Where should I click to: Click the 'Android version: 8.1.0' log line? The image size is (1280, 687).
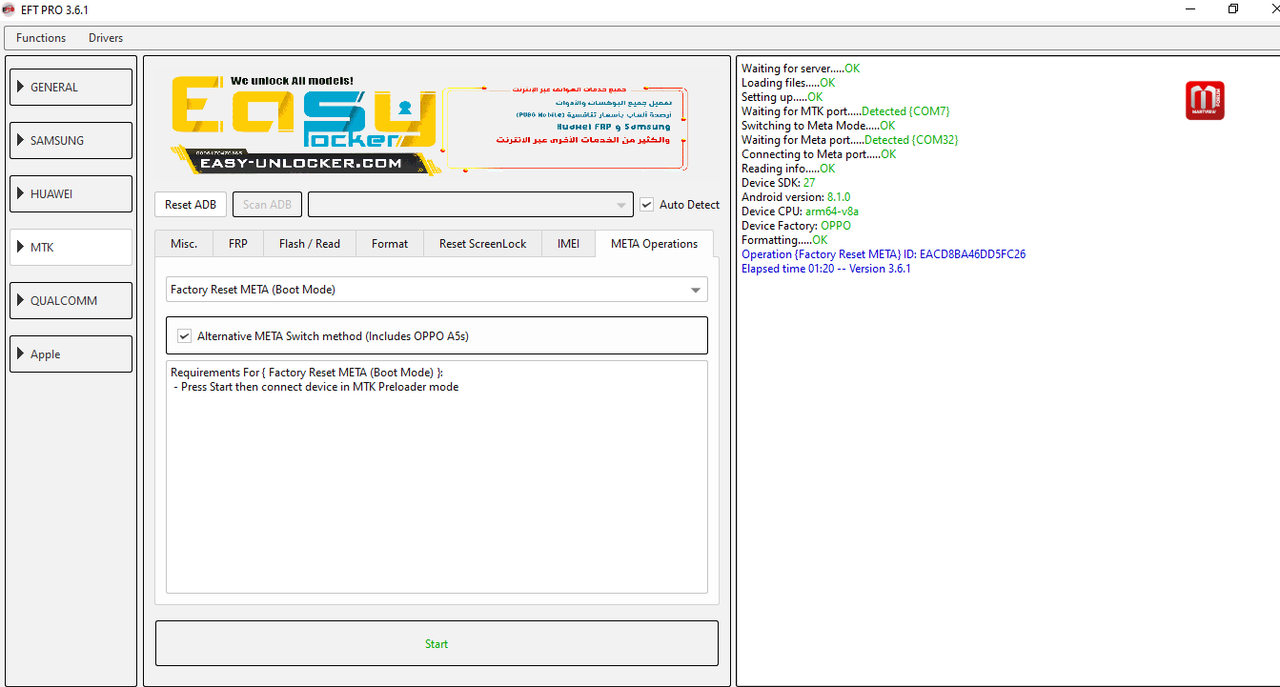pos(796,197)
